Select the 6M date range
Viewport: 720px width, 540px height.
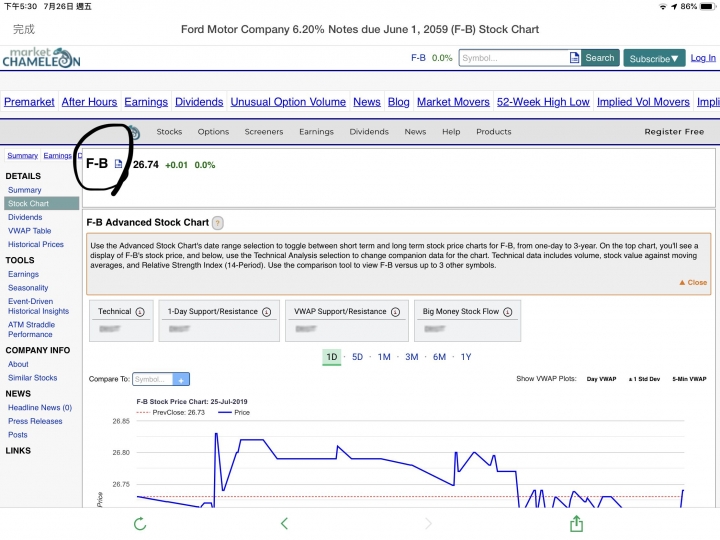point(439,357)
